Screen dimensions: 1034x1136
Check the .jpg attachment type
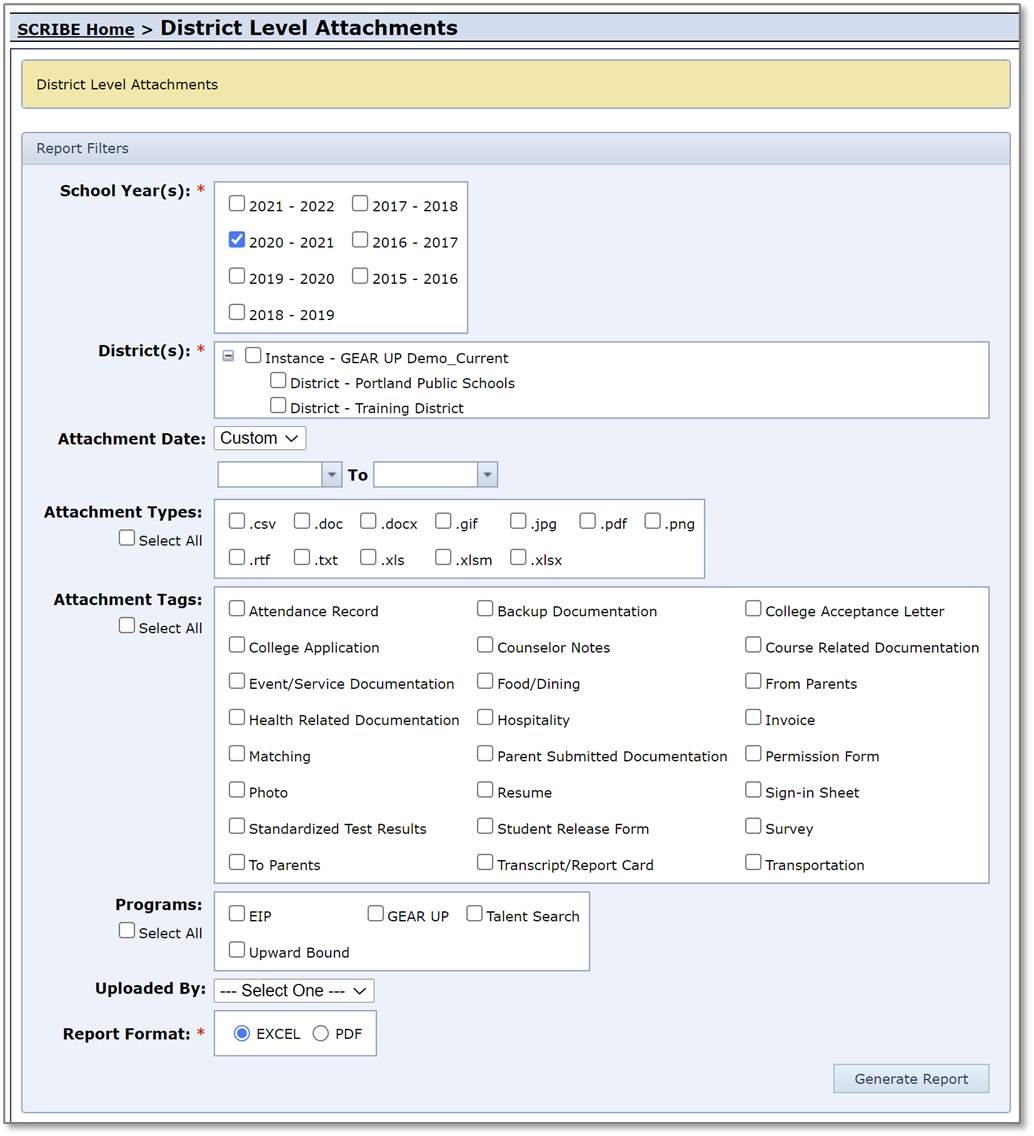(x=518, y=521)
